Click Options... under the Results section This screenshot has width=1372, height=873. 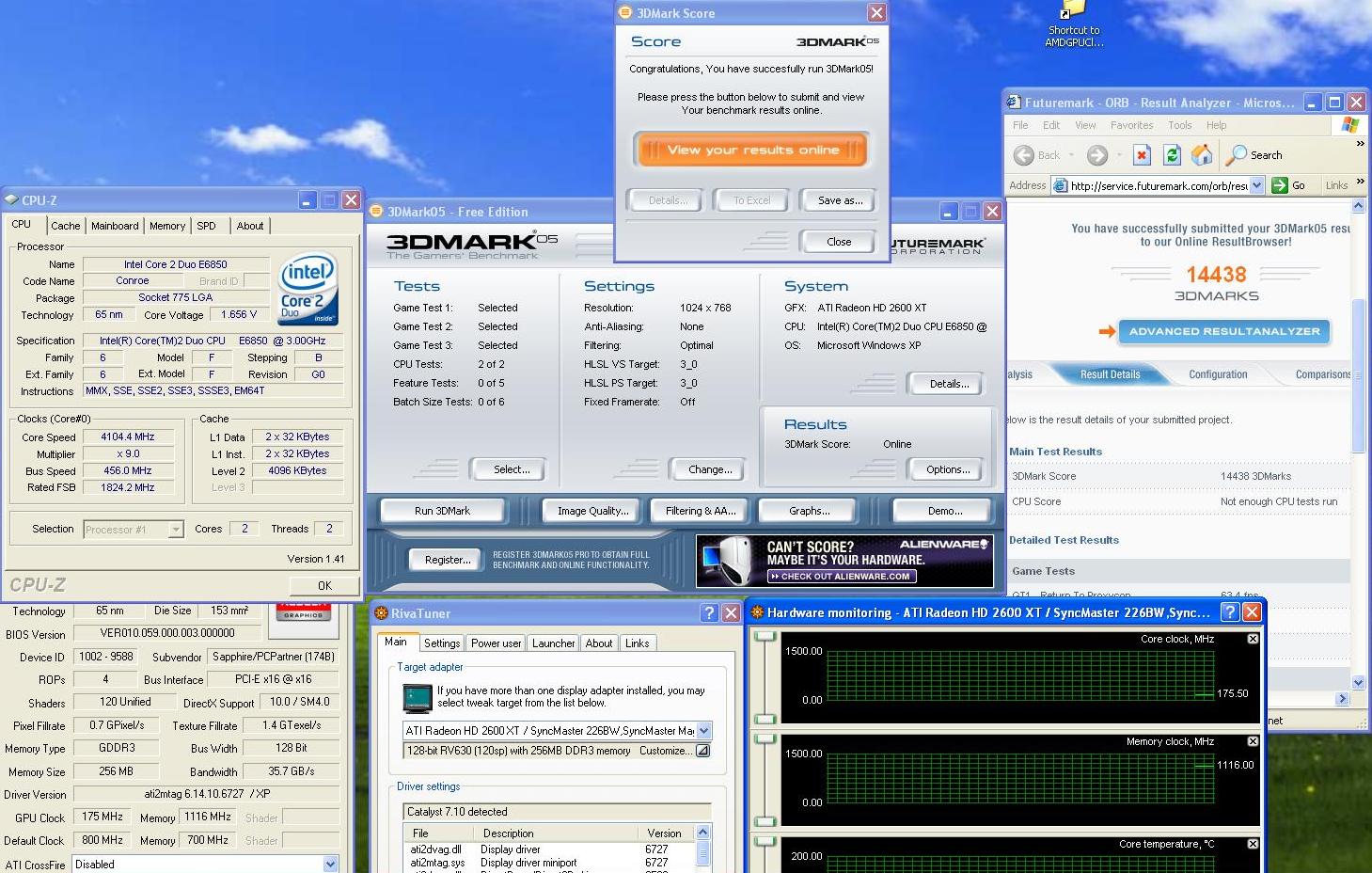coord(948,469)
